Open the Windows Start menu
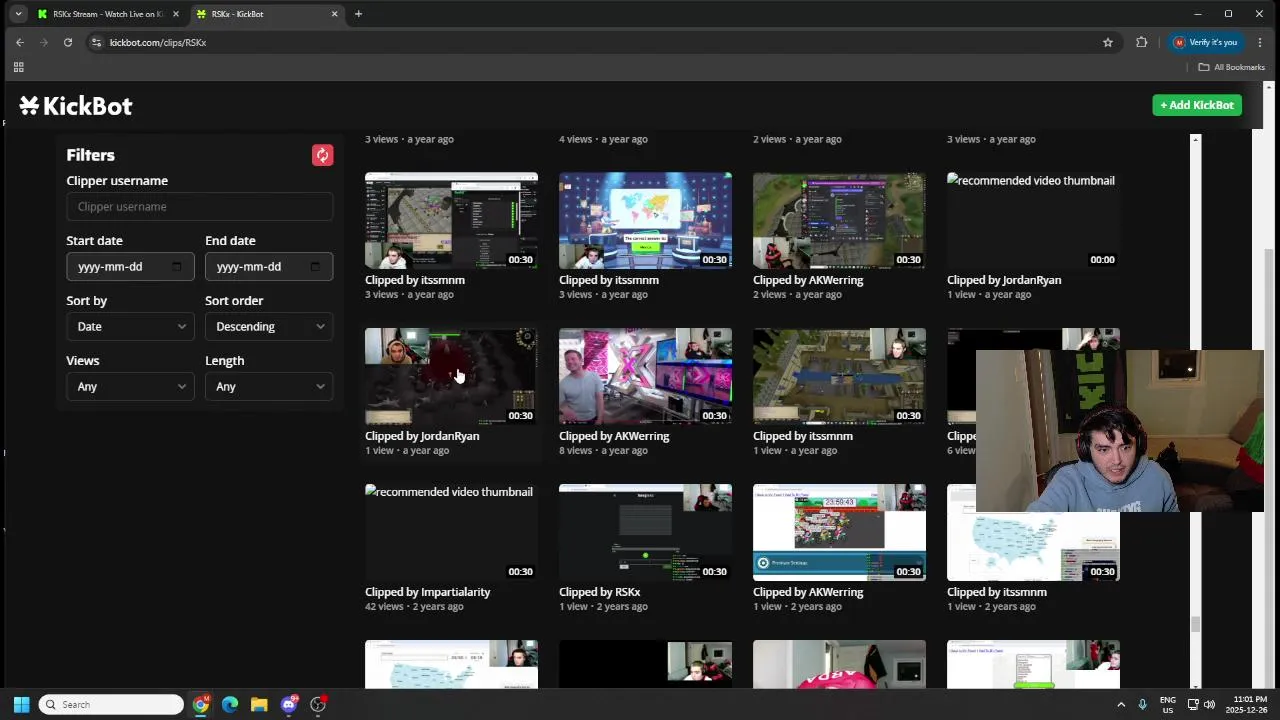 [x=21, y=705]
